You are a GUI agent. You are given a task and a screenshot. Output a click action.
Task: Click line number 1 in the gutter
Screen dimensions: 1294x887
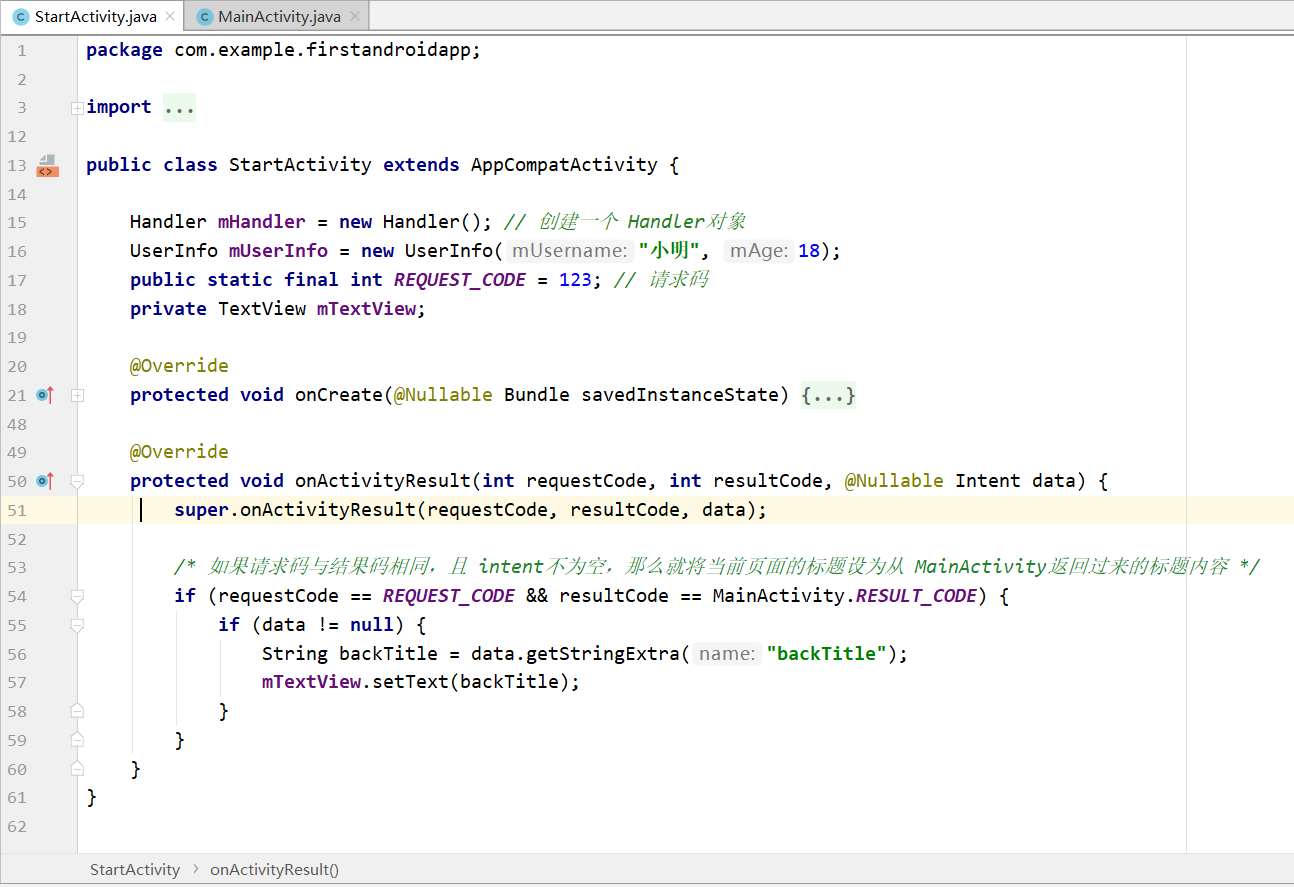coord(22,50)
